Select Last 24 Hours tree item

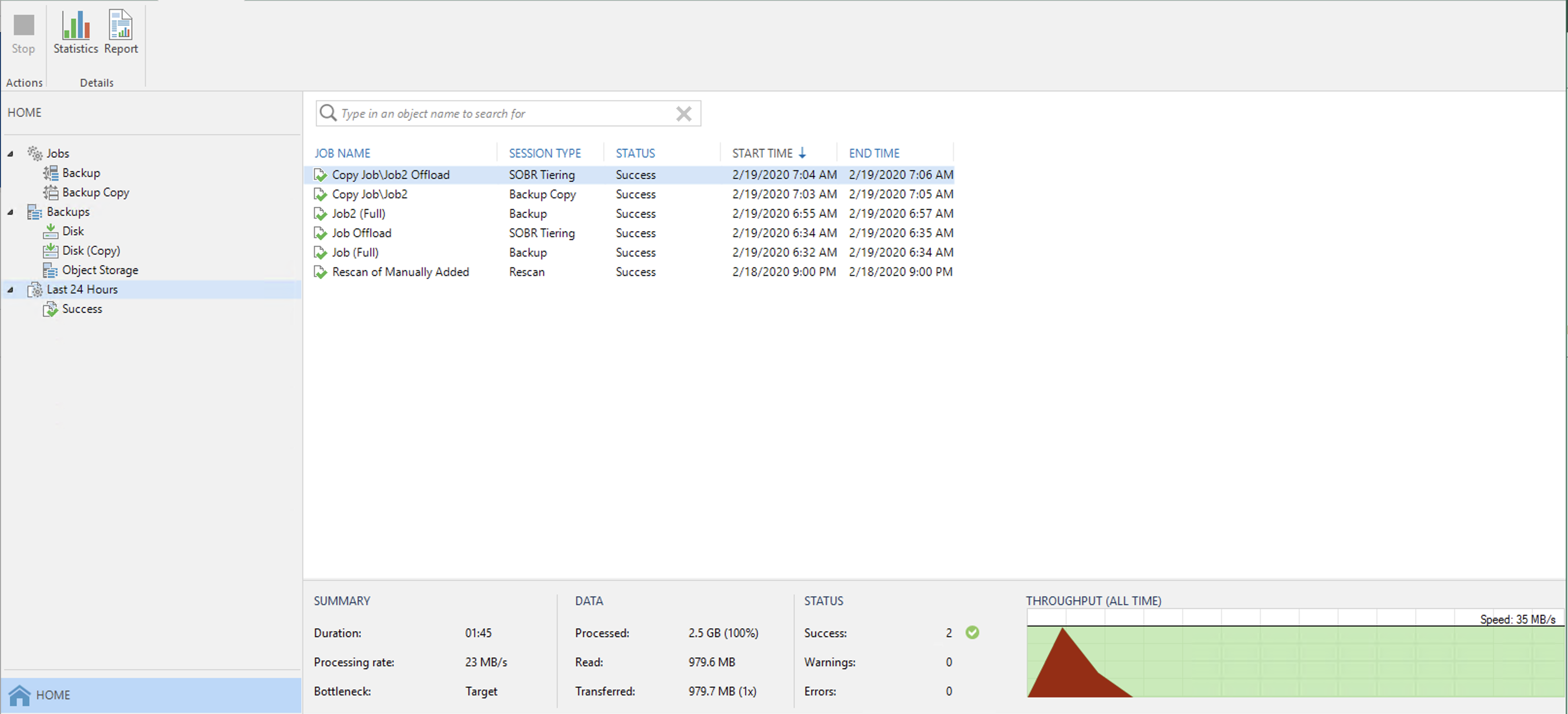tap(82, 290)
